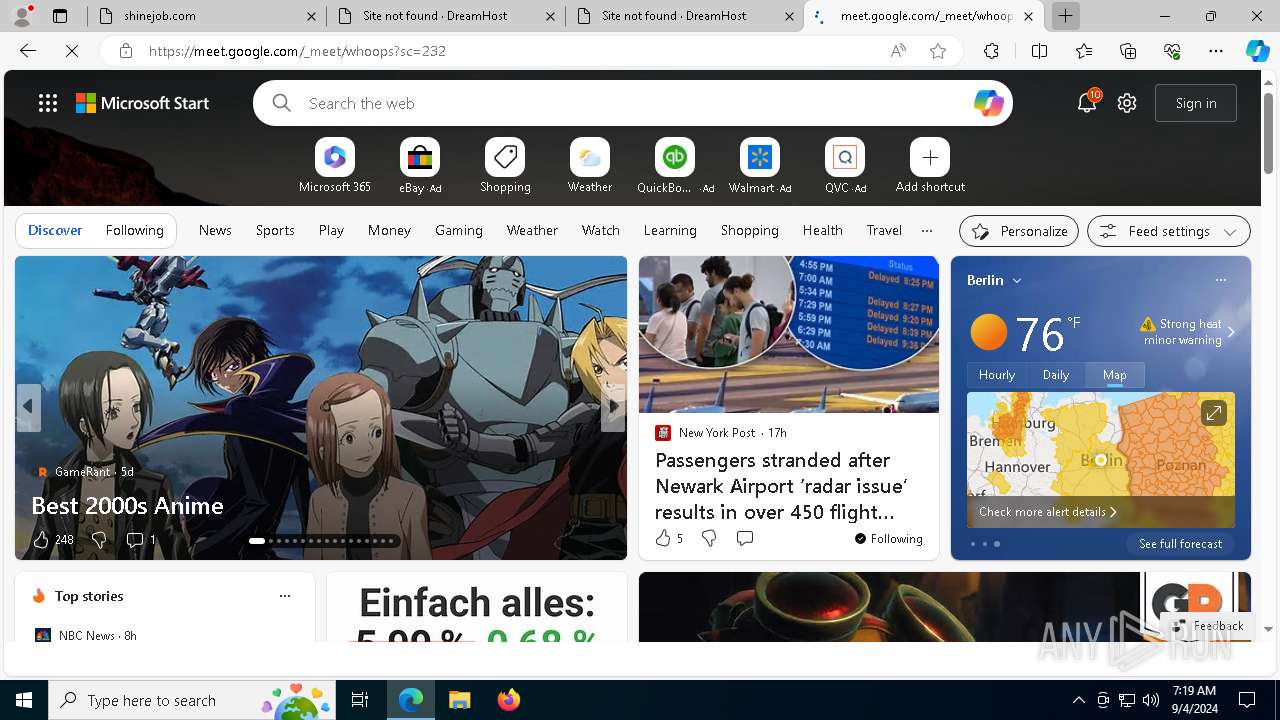Add this page to favorites

click(938, 51)
